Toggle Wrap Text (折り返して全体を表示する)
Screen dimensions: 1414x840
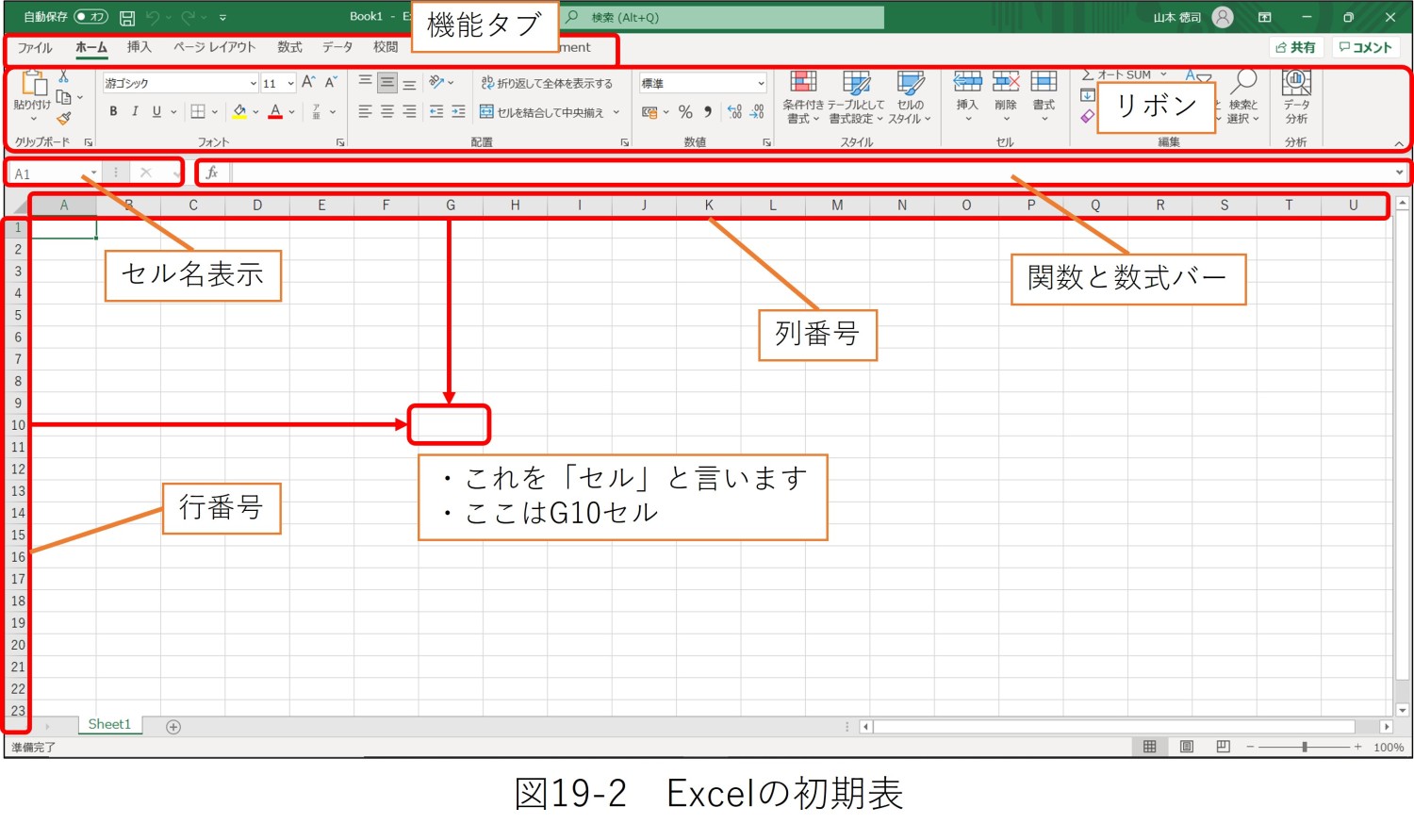[547, 83]
